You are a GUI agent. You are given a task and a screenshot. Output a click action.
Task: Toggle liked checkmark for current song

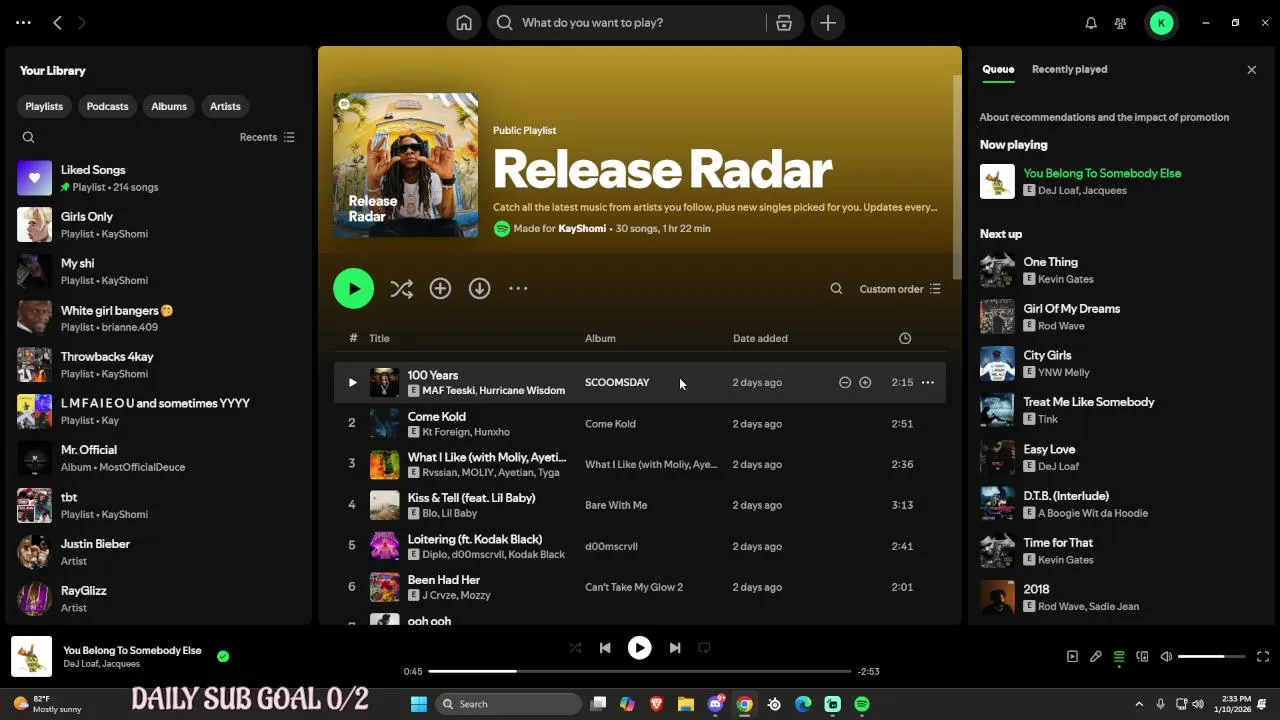tap(223, 657)
